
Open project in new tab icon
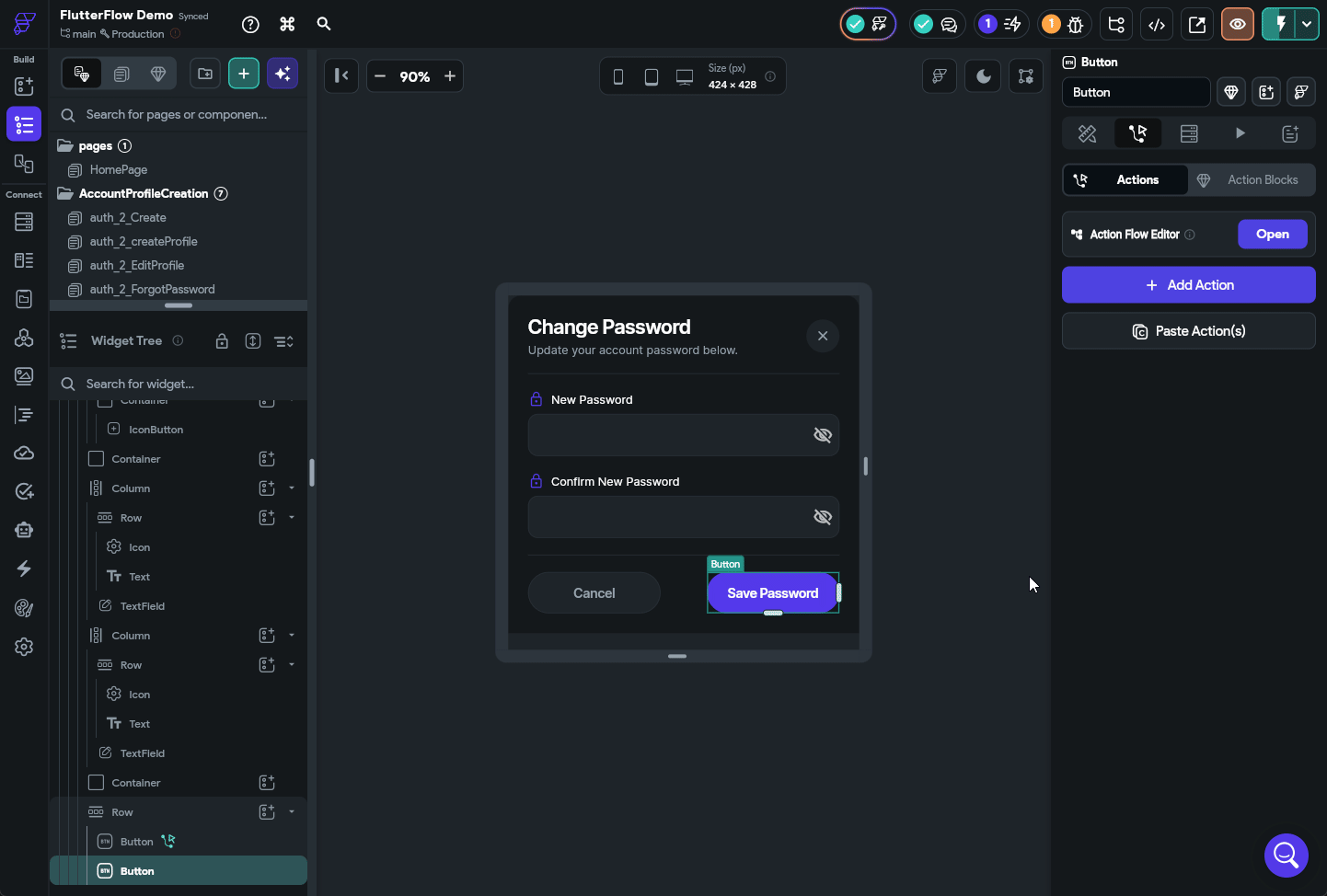tap(1197, 25)
